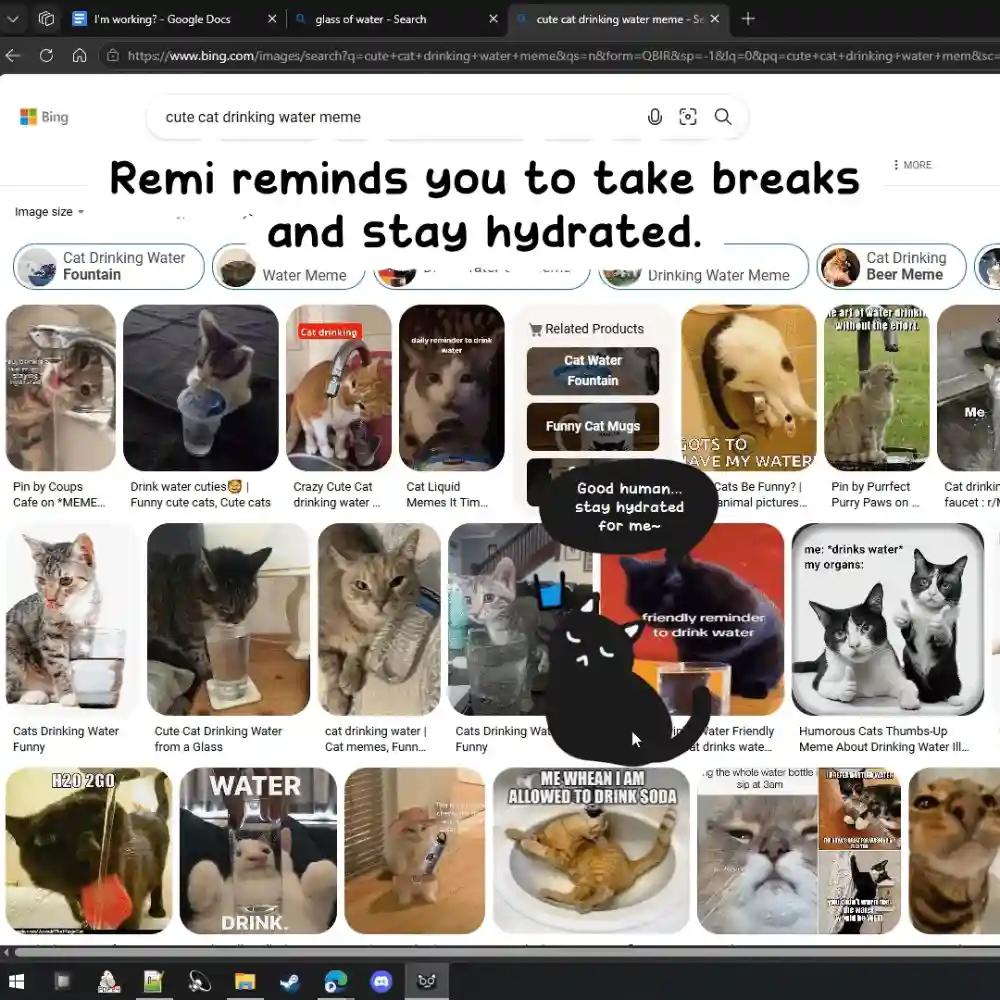
Task: Select Cat Drinking Beer Meme suggestion
Action: 892,266
